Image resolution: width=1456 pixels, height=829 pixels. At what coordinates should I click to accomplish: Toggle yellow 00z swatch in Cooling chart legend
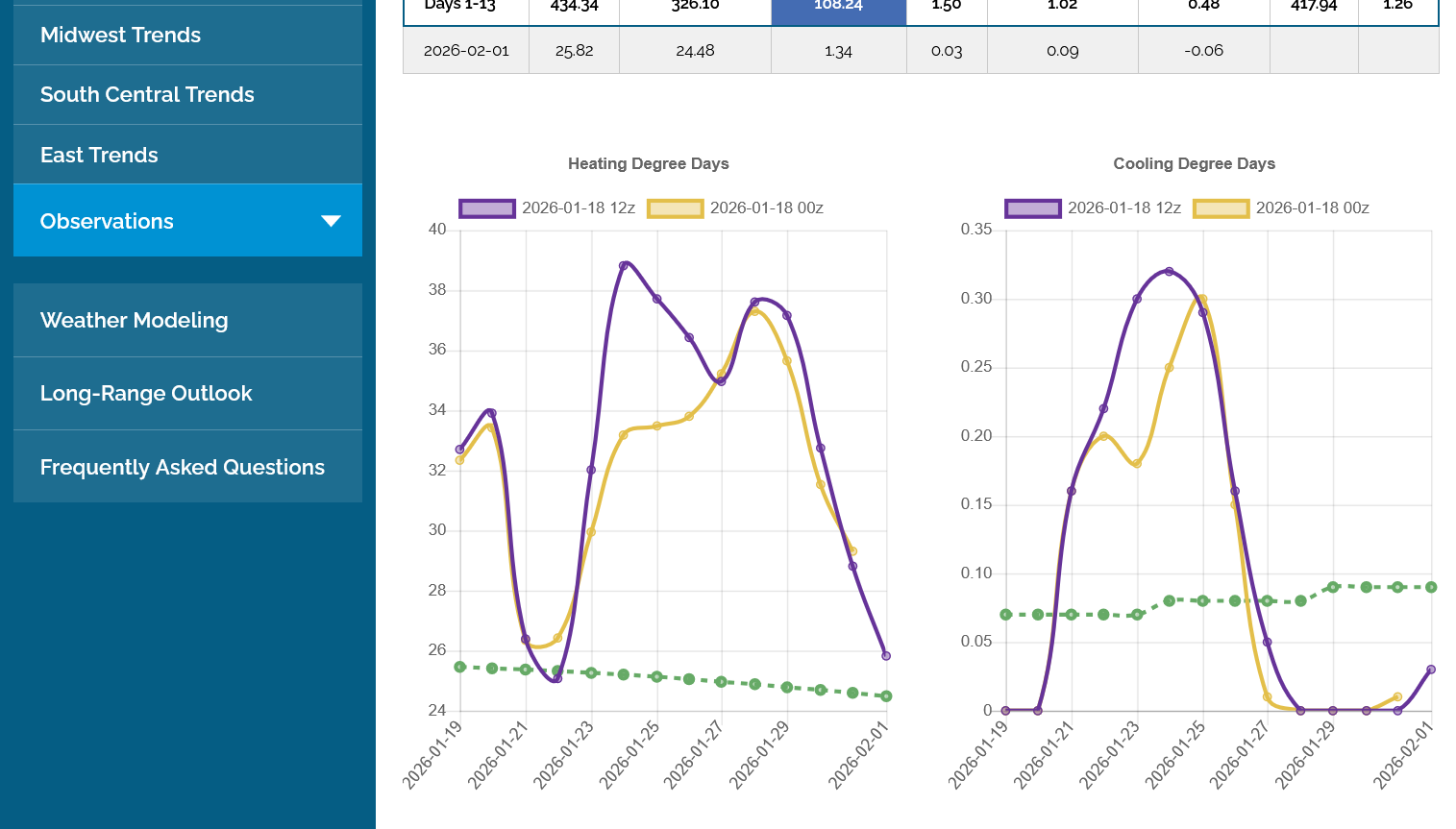coord(1221,208)
